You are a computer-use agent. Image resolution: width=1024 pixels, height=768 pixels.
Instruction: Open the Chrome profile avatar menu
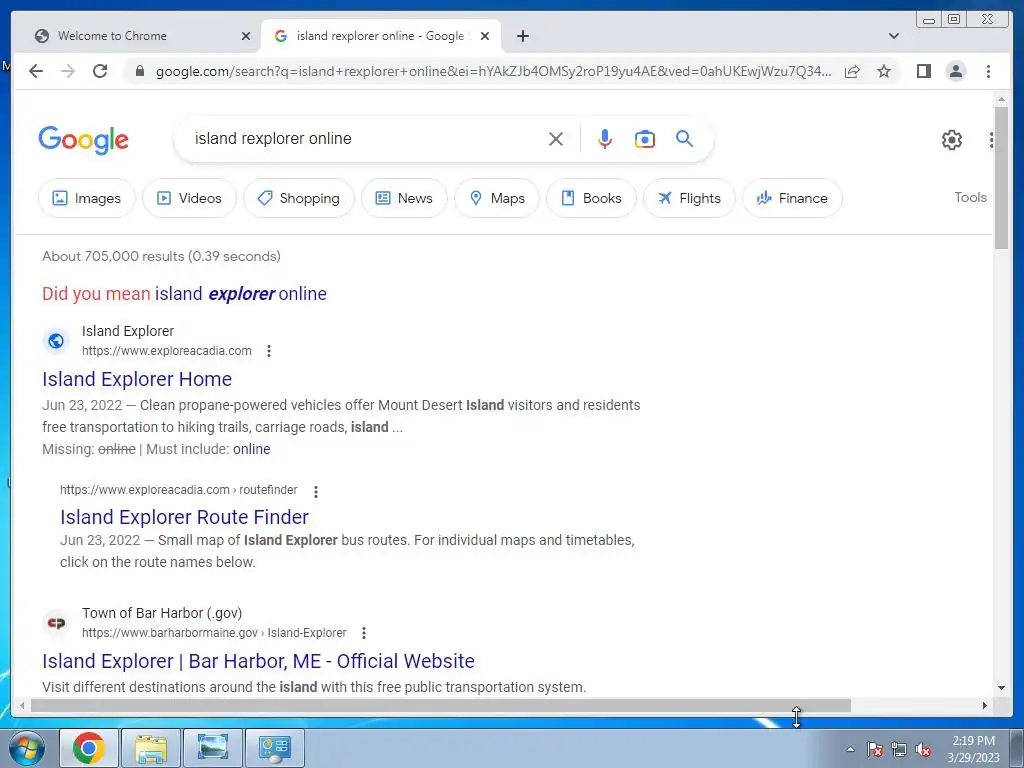tap(955, 71)
